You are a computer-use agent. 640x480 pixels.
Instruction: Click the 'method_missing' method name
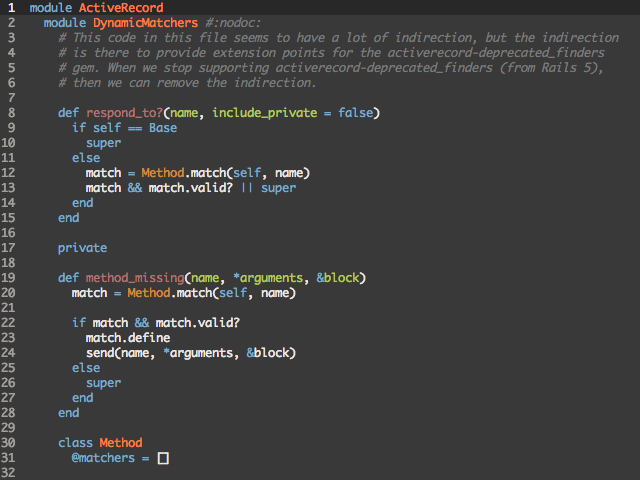(135, 278)
